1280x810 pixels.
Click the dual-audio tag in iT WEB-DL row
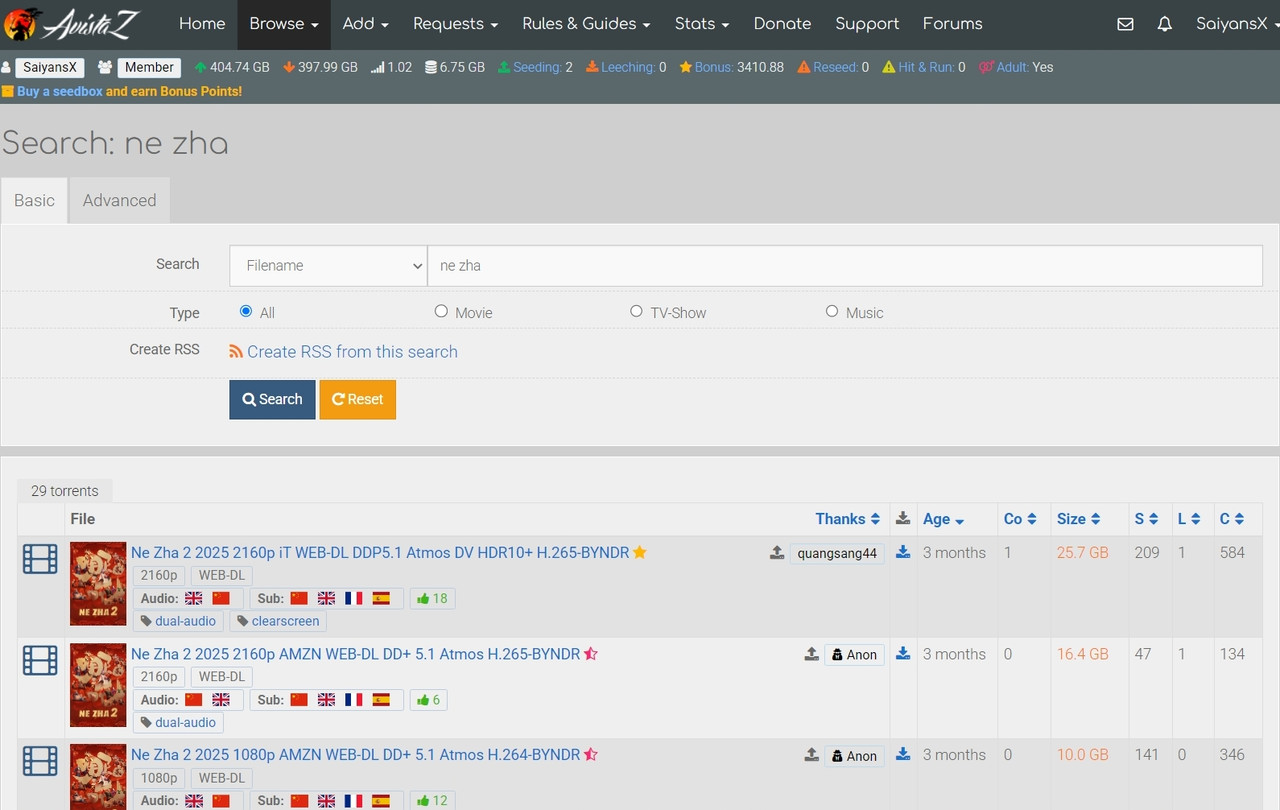179,621
